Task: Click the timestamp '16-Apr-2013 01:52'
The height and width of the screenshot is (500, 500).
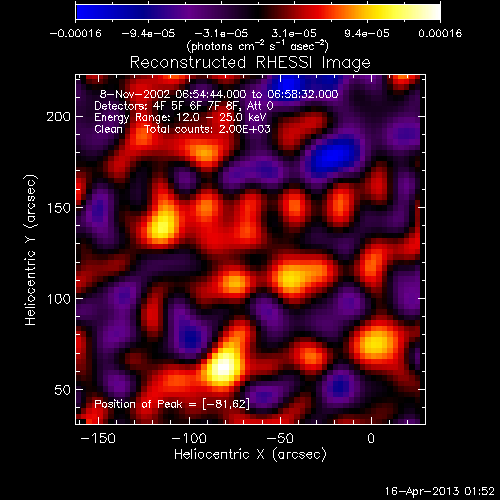Action: [440, 491]
